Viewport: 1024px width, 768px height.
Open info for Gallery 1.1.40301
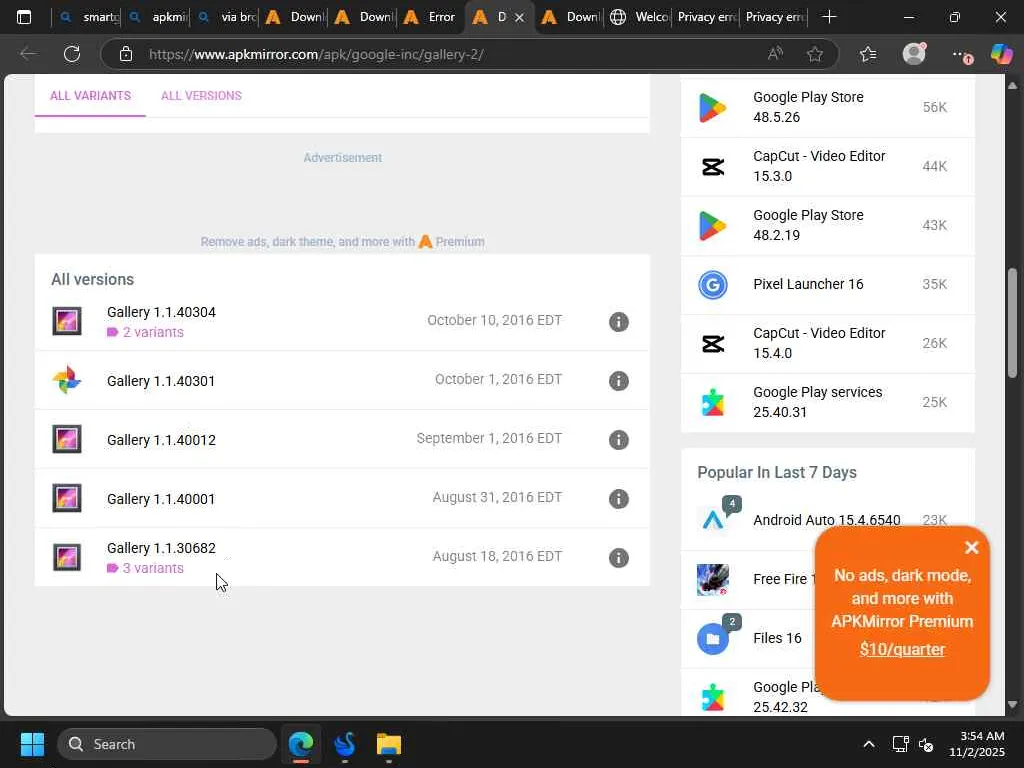[618, 381]
